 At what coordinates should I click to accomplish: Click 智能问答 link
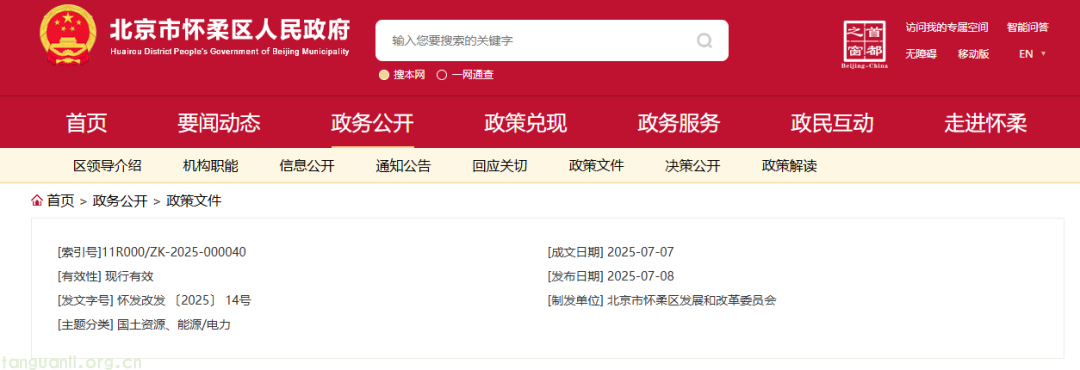point(1028,28)
